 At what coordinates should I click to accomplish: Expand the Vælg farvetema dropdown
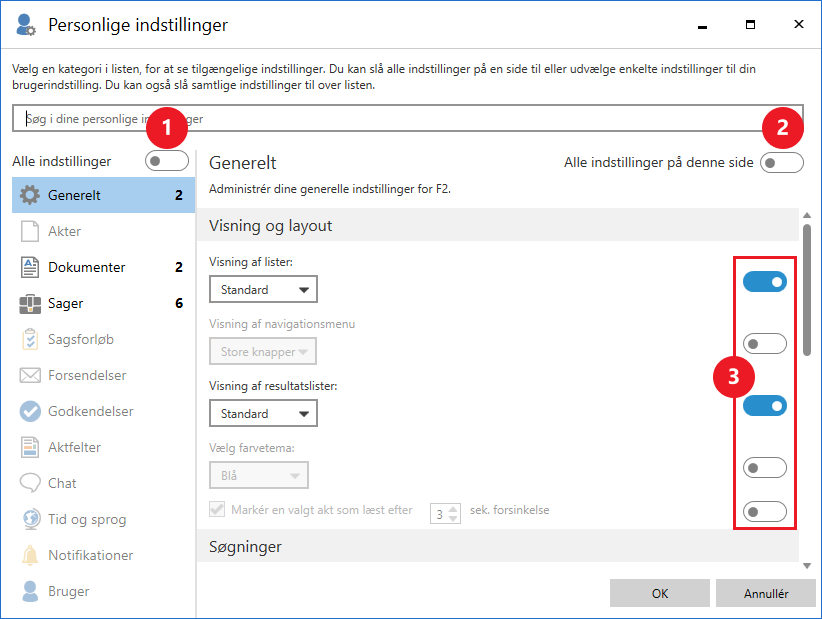[x=258, y=475]
